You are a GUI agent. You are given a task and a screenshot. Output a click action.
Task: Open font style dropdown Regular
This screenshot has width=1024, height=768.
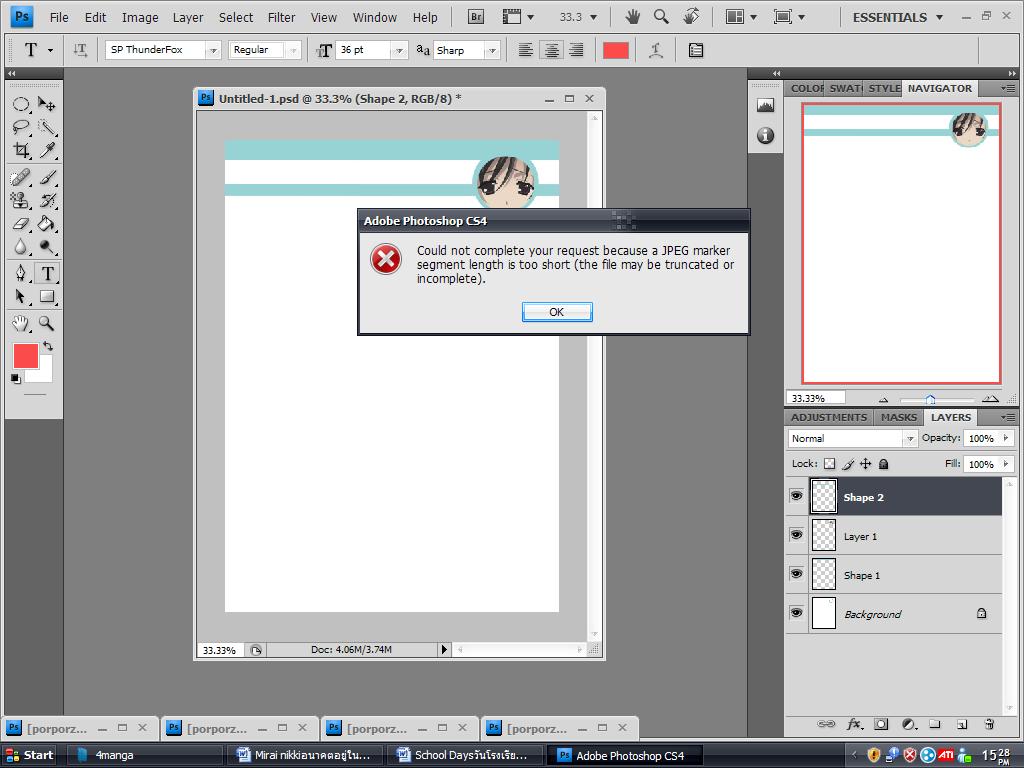[x=293, y=50]
